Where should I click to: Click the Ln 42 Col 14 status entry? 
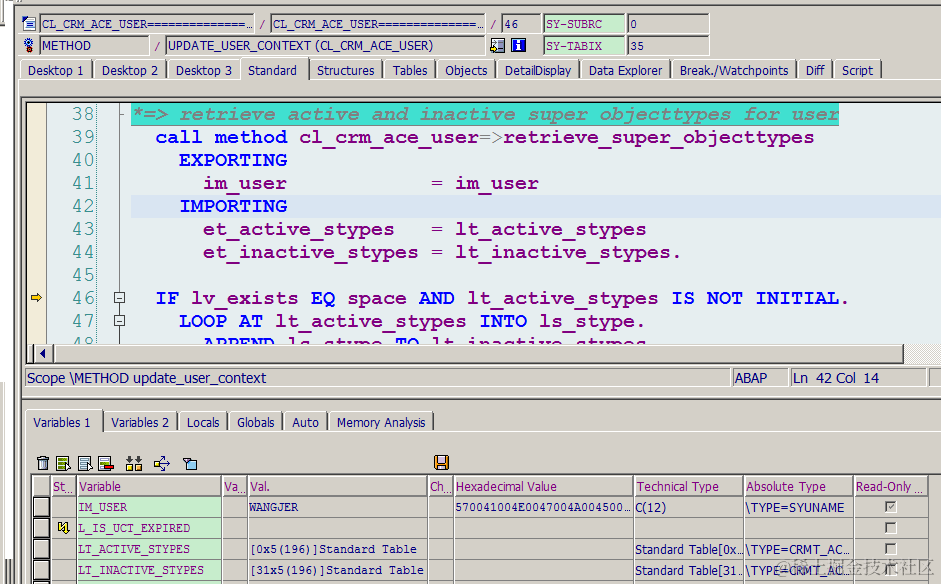pyautogui.click(x=858, y=378)
